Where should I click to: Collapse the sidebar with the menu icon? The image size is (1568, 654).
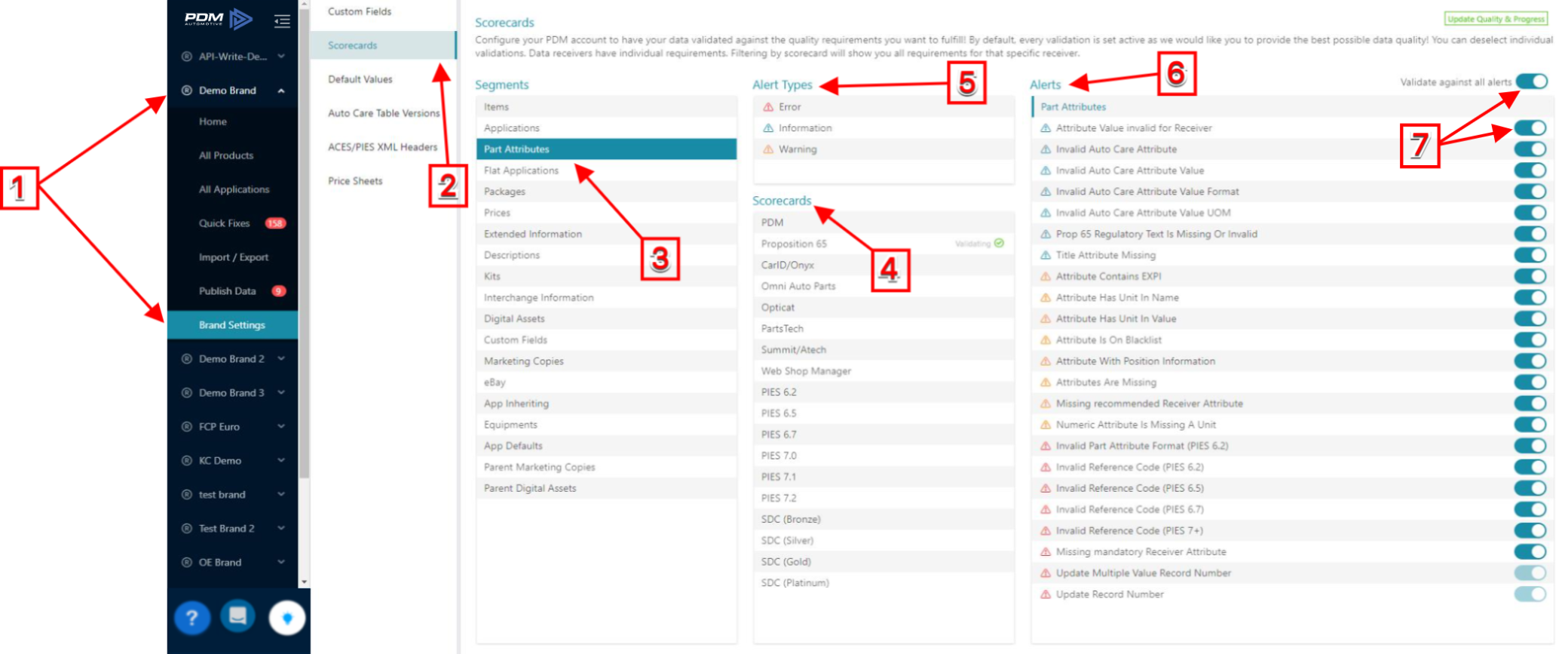click(282, 21)
